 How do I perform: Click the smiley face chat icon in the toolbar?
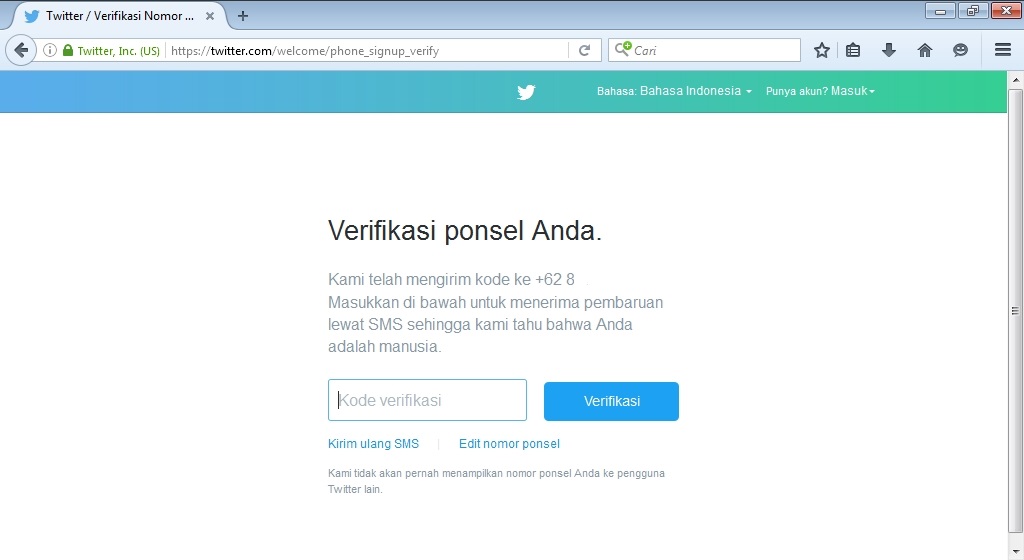tap(960, 50)
